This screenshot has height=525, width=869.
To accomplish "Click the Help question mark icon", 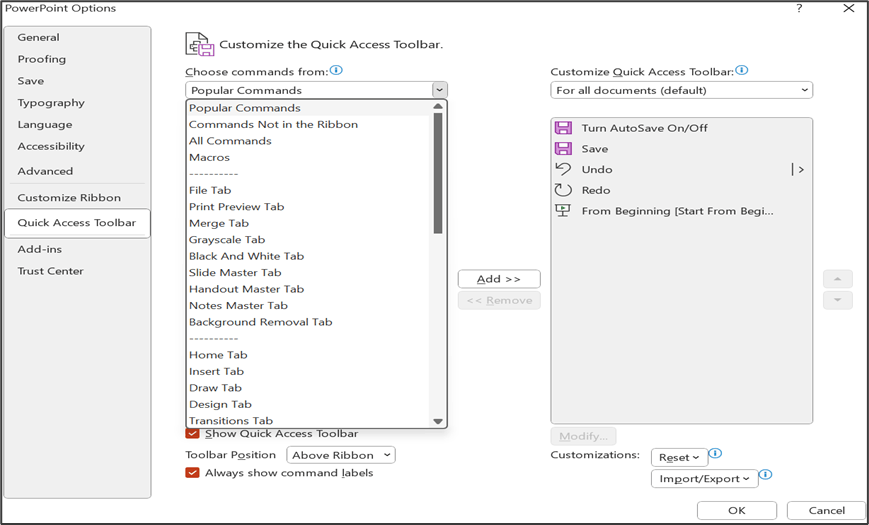I will click(x=799, y=8).
